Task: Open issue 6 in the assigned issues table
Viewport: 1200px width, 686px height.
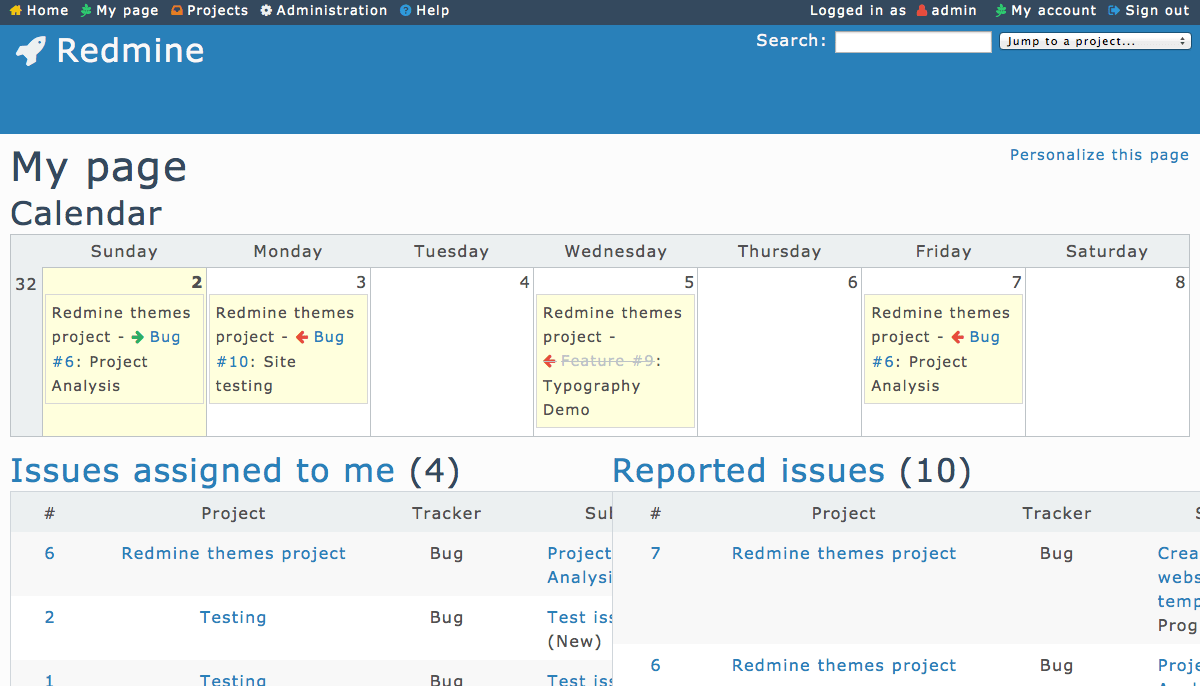Action: [x=50, y=553]
